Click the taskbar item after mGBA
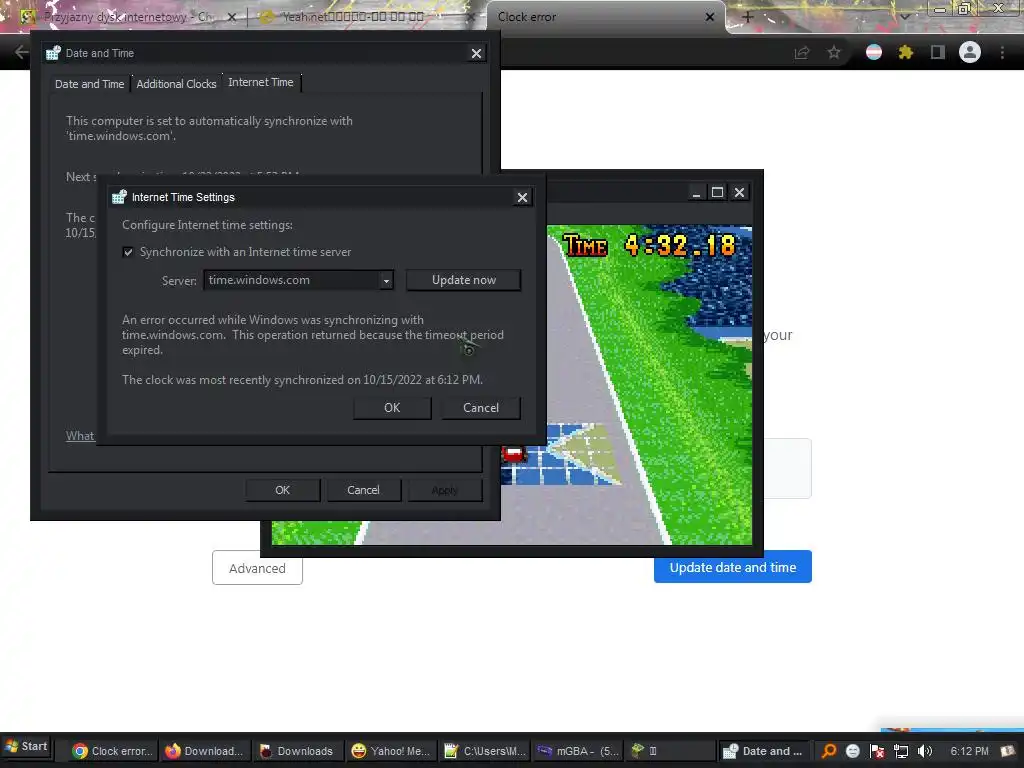Screen dimensions: 1024x768 (670, 751)
